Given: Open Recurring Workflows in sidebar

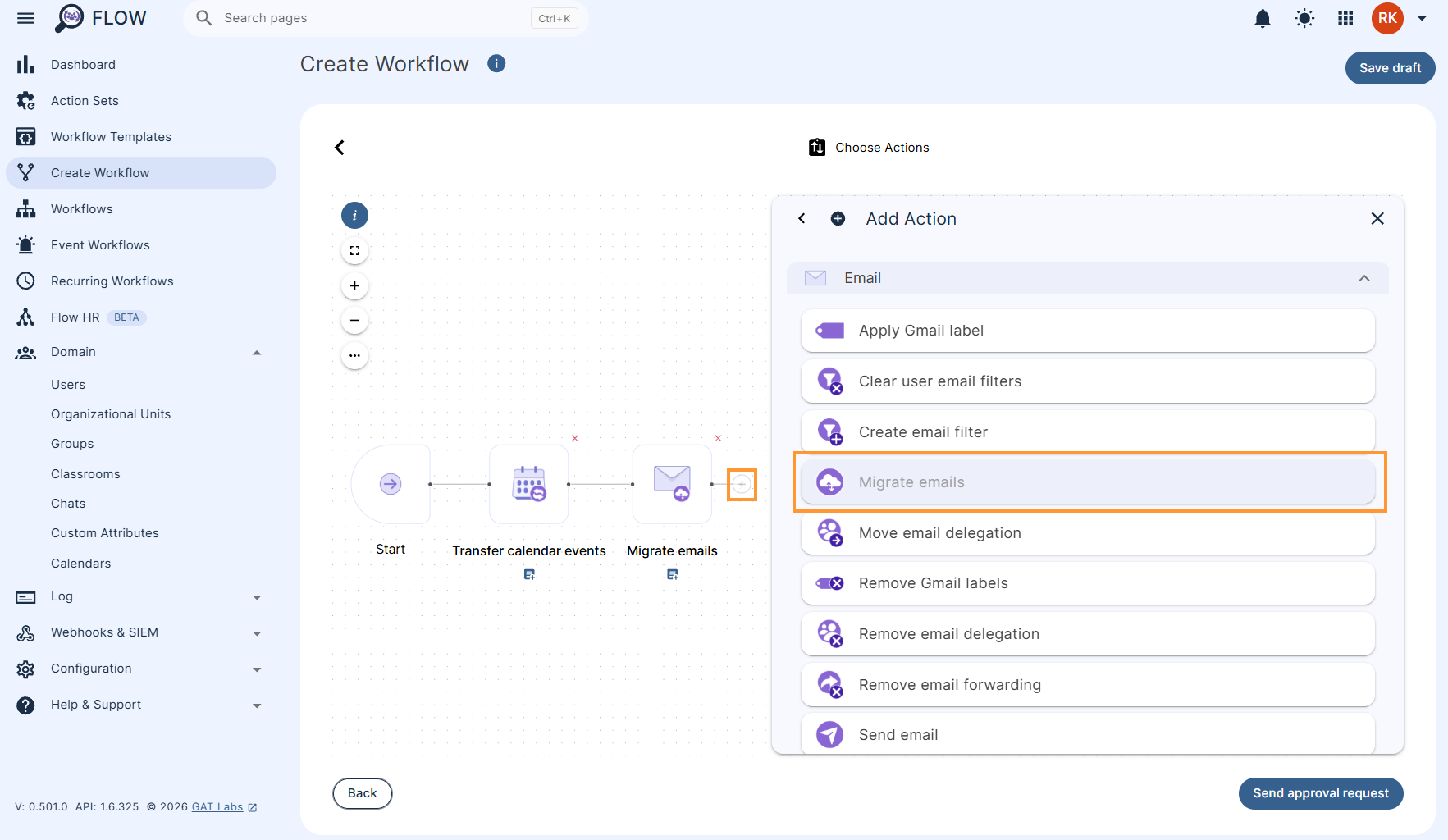Looking at the screenshot, I should pyautogui.click(x=141, y=281).
